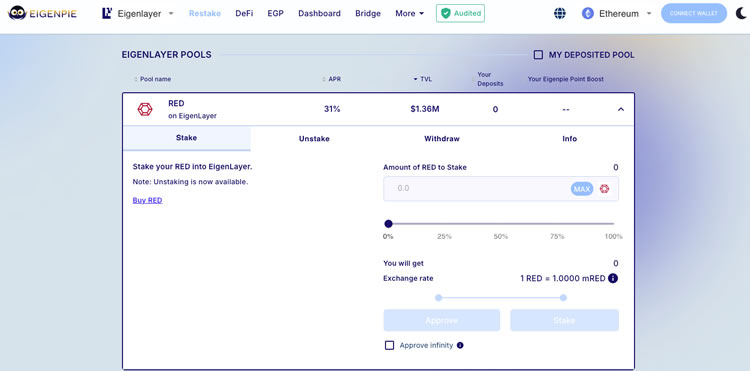Viewport: 750px width, 371px height.
Task: Open the language globe icon
Action: pos(560,13)
